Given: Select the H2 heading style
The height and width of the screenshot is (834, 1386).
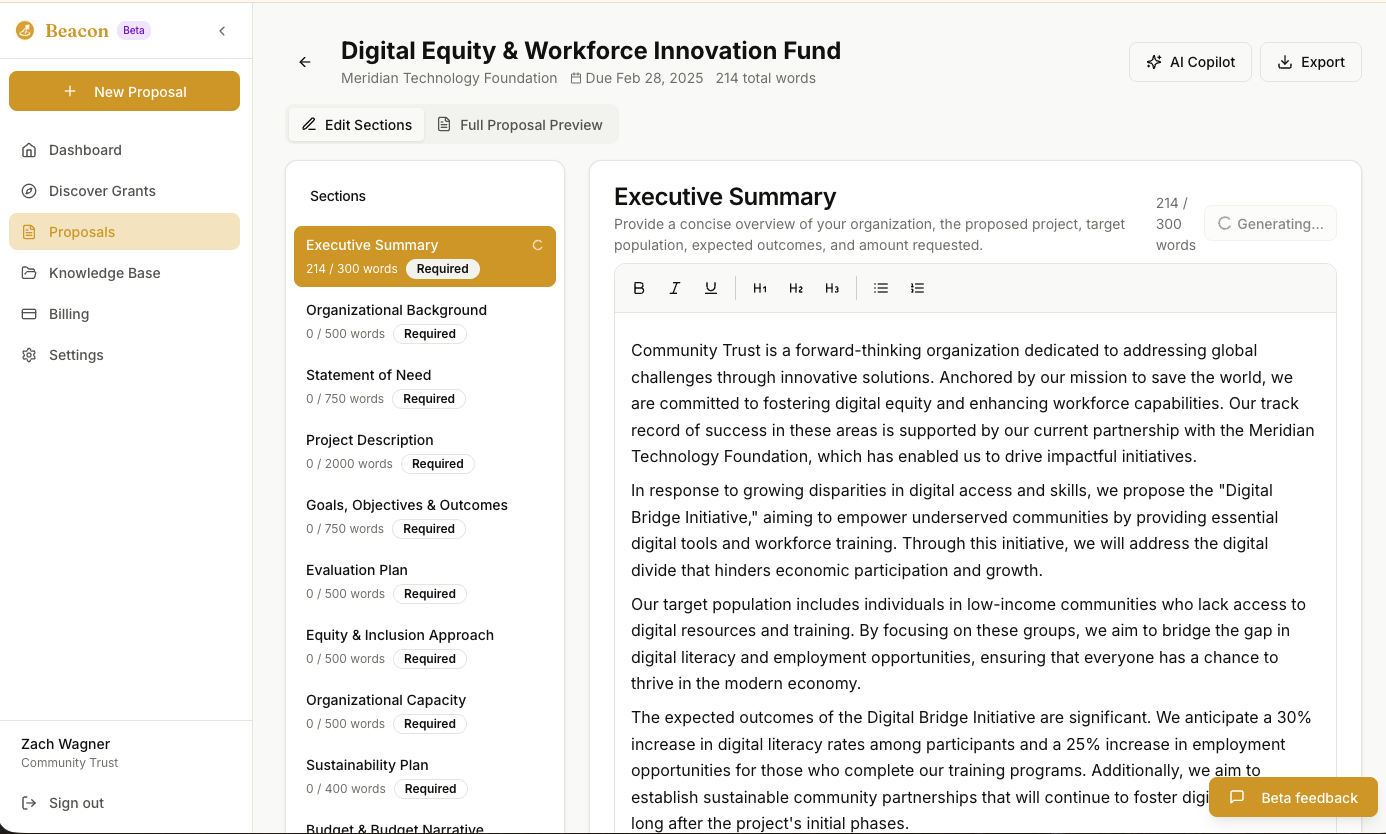Looking at the screenshot, I should (x=795, y=288).
